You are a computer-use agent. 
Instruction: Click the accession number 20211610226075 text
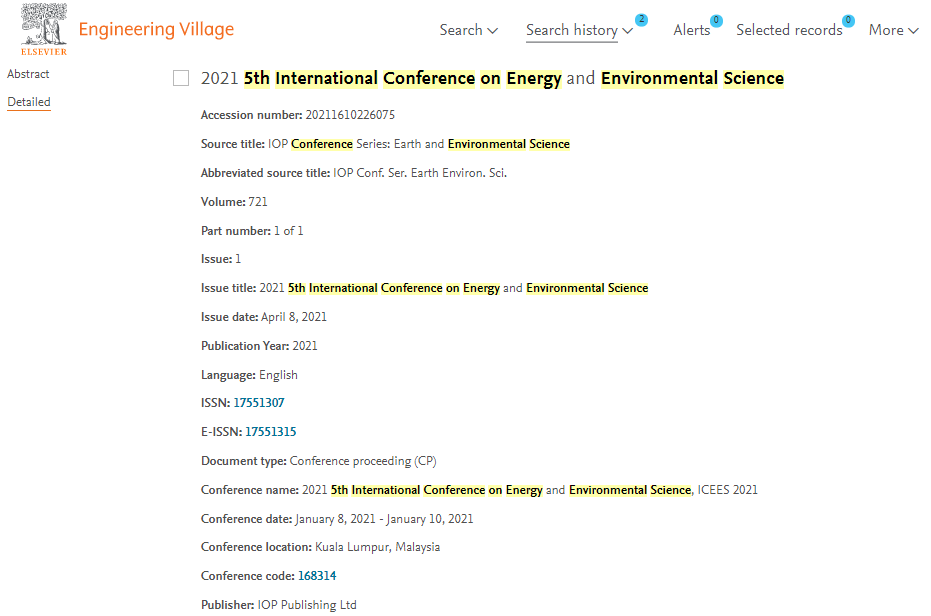point(350,115)
